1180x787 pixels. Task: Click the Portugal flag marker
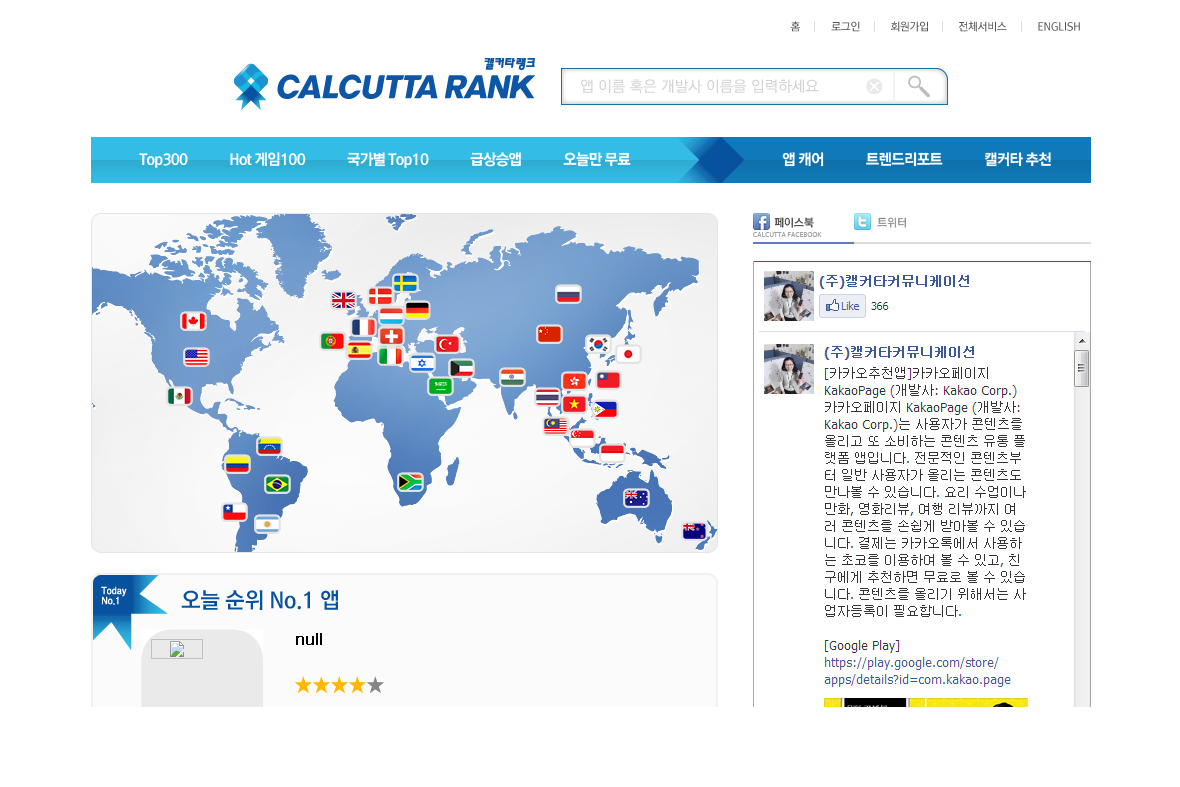pyautogui.click(x=333, y=342)
